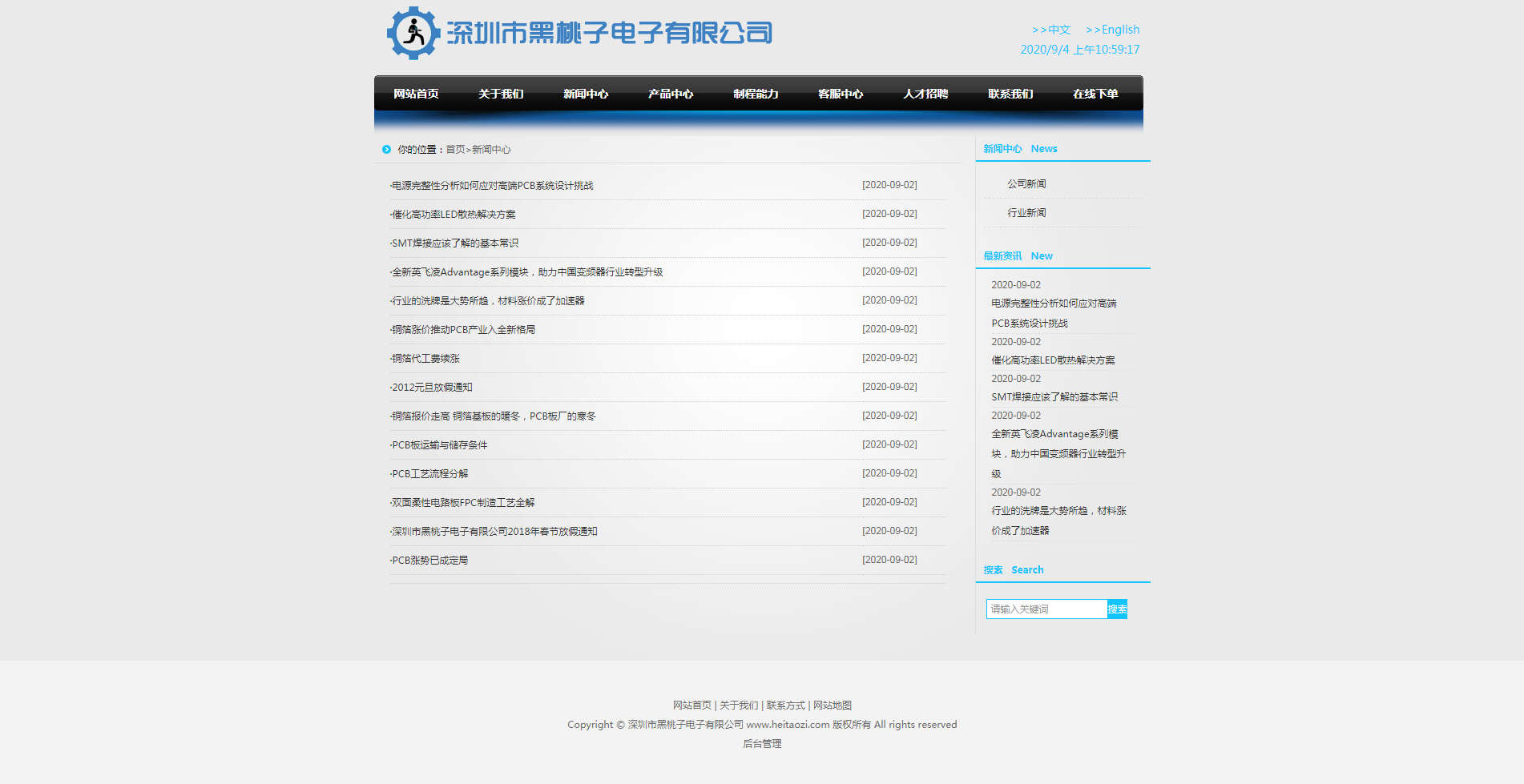The image size is (1524, 784).
Task: Open article 铜箔涨价推动PCB产业入全新格局
Action: pos(463,330)
